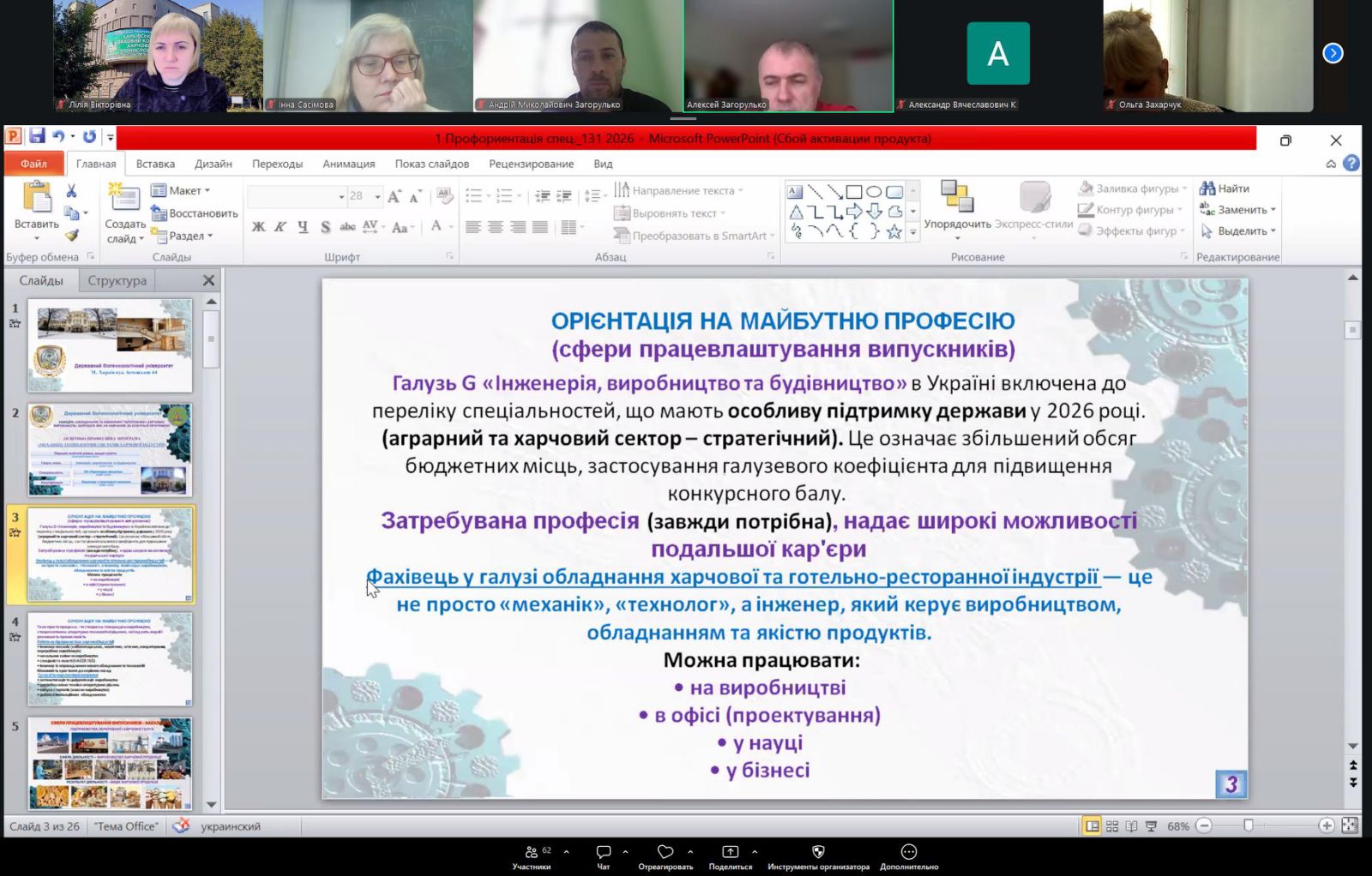Select slide 4 thumbnail
1372x876 pixels.
click(x=110, y=659)
